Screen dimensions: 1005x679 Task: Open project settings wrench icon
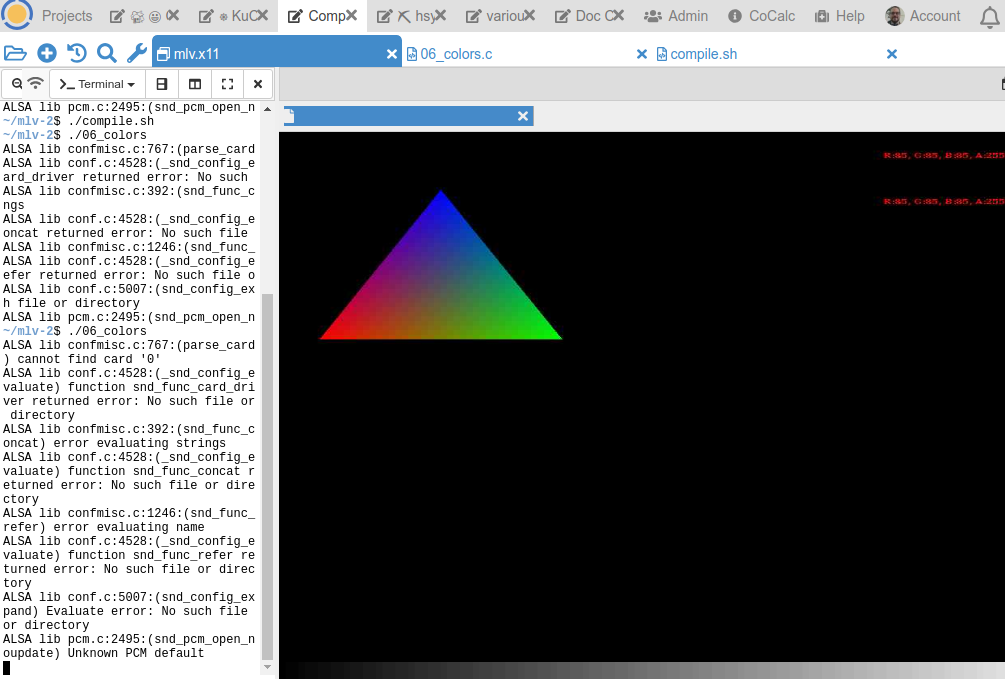(136, 54)
